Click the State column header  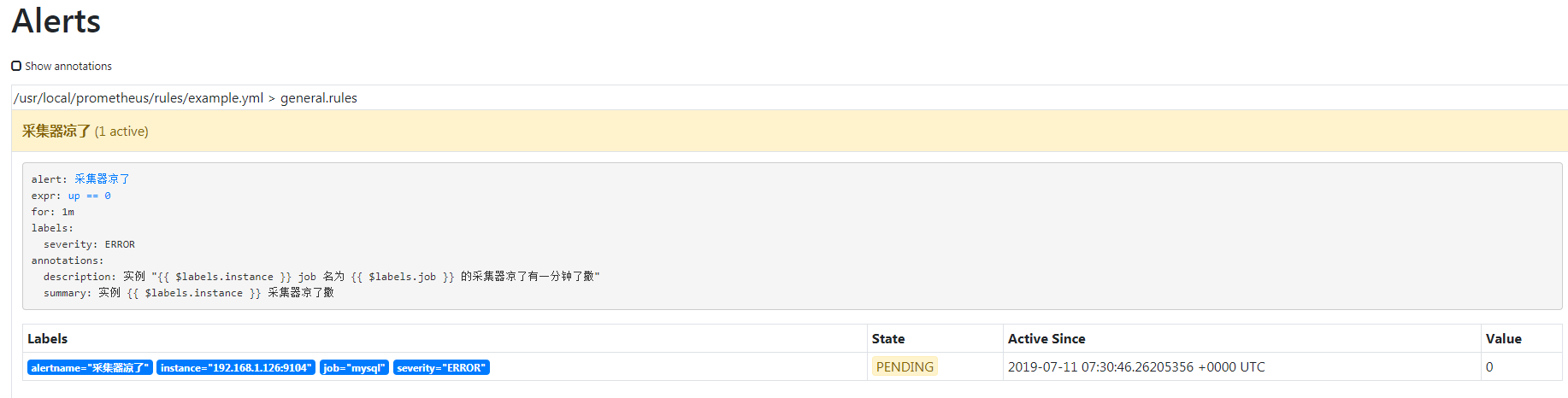point(888,339)
